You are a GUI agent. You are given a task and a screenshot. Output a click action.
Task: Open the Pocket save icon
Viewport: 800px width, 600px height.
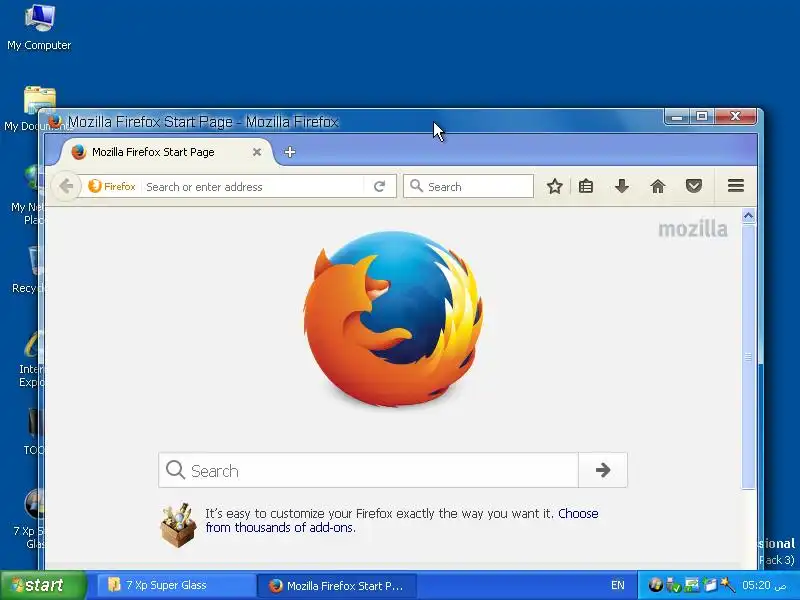point(693,186)
